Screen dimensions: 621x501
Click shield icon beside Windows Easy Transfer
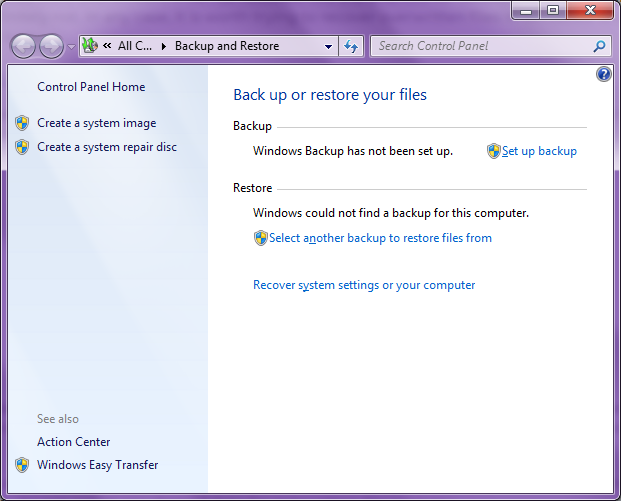22,465
